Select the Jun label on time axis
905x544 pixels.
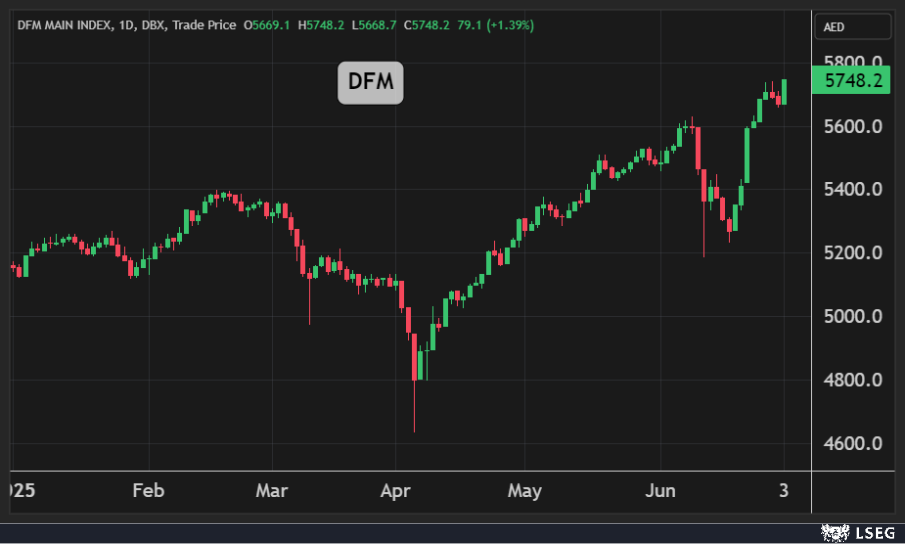click(x=660, y=491)
